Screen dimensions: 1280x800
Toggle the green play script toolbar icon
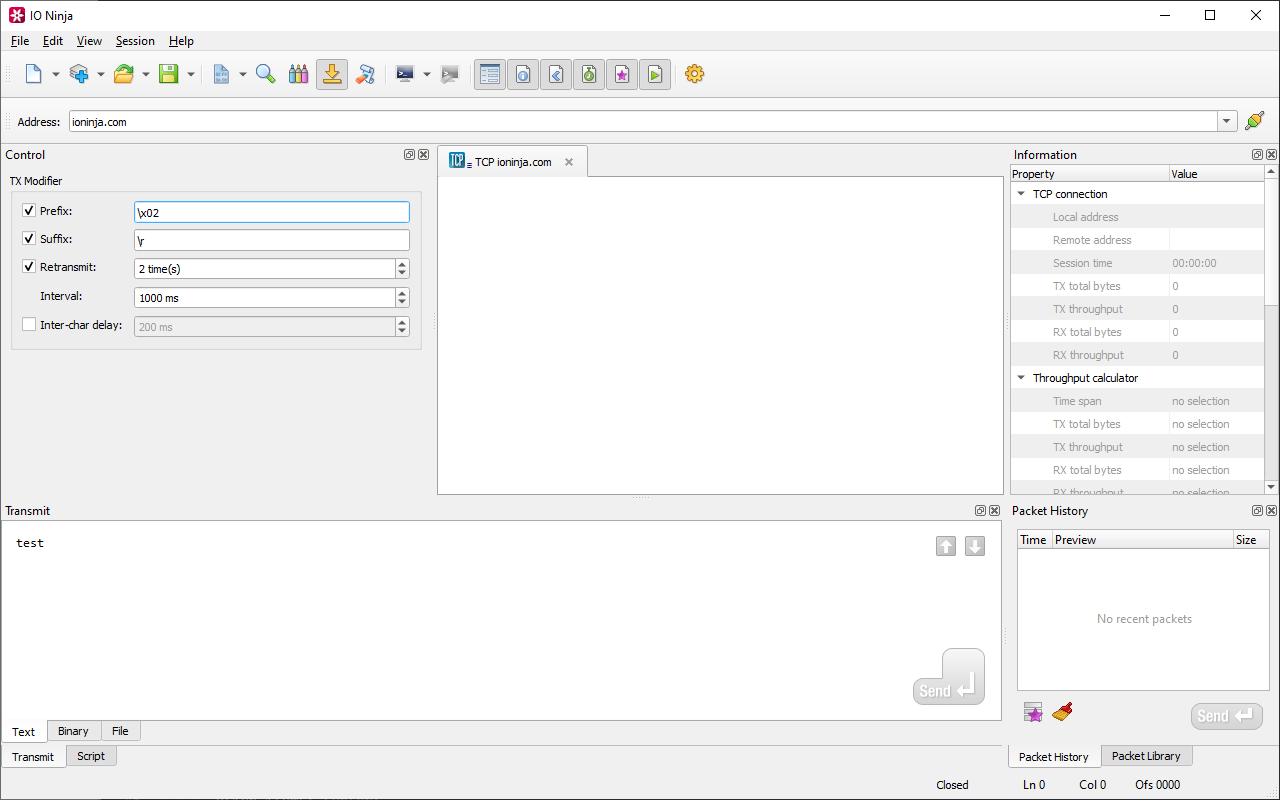655,74
